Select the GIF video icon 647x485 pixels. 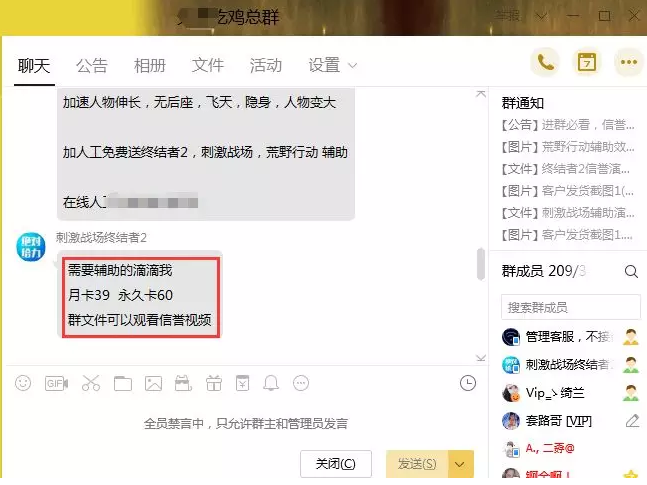(x=57, y=383)
